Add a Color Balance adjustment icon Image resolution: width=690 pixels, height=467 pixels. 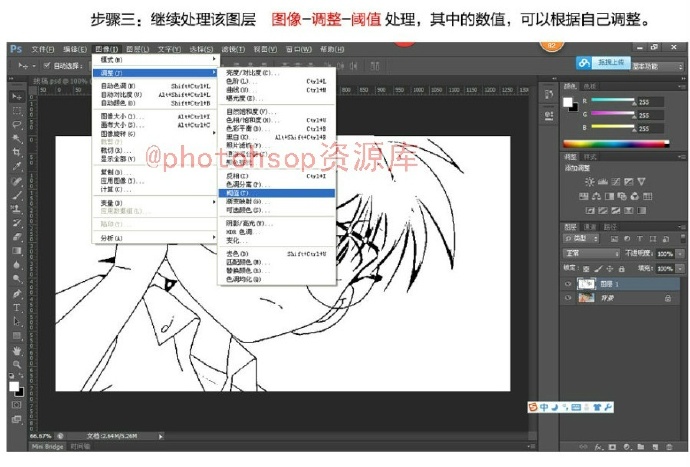(596, 196)
